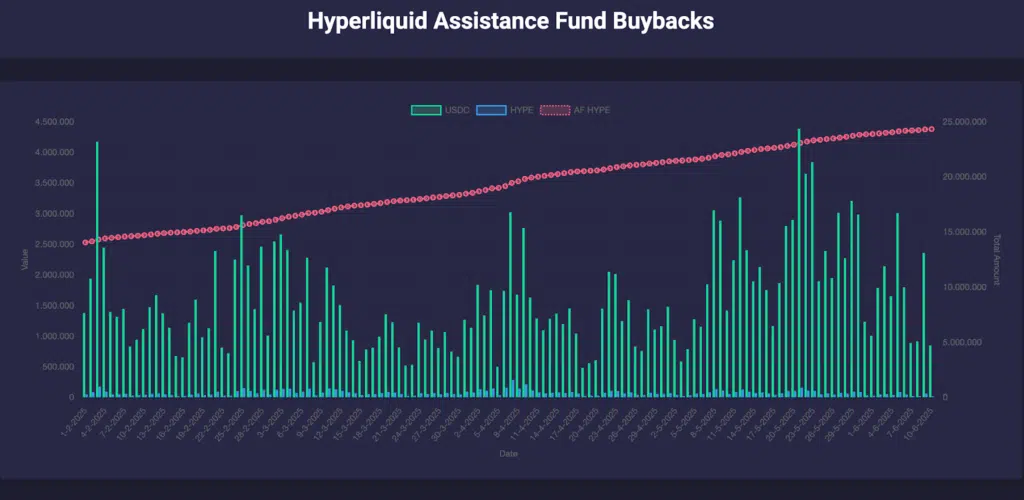
Task: Click the first AF HYPE line point
Action: pos(84,242)
